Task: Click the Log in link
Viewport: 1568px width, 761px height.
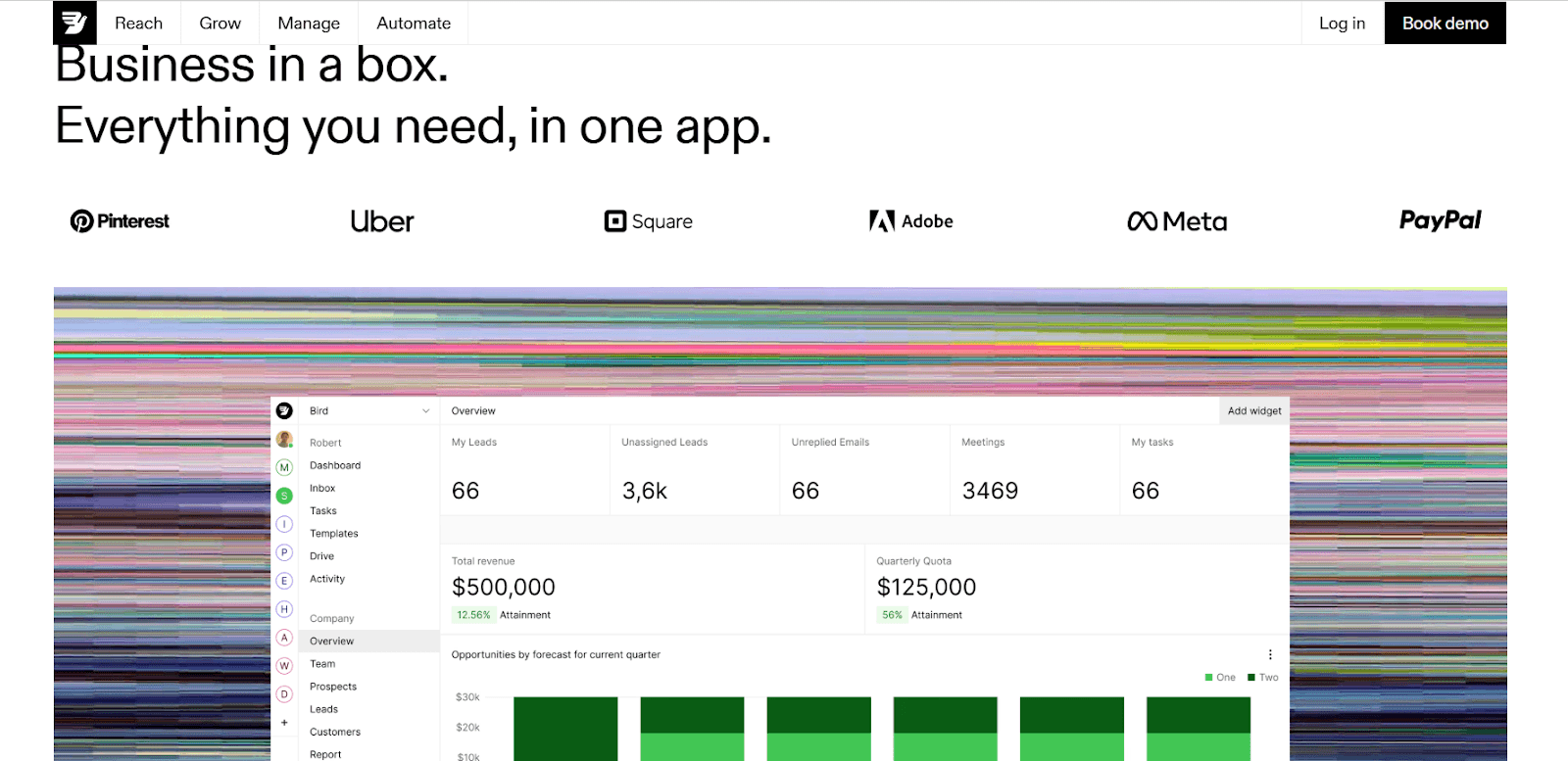Action: pos(1342,24)
